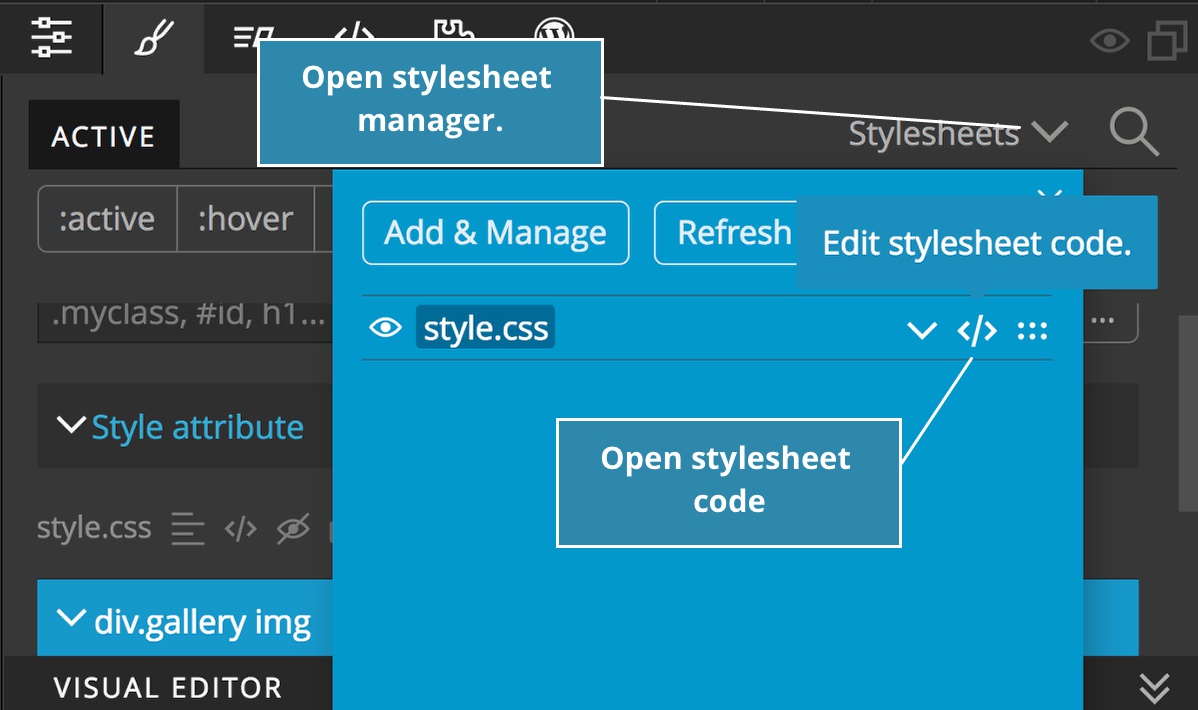Click the Add & Manage button
Screen dimensions: 1198x710
(x=496, y=233)
